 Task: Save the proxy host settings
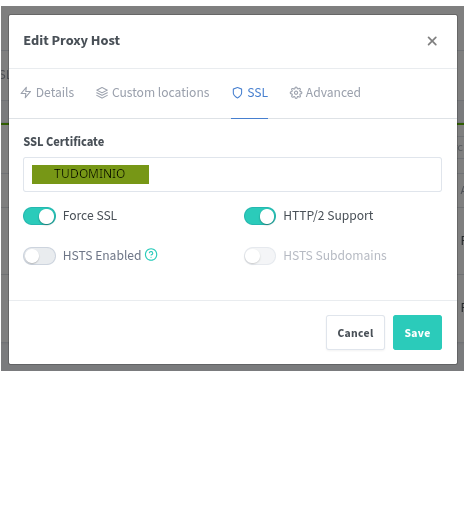coord(417,332)
